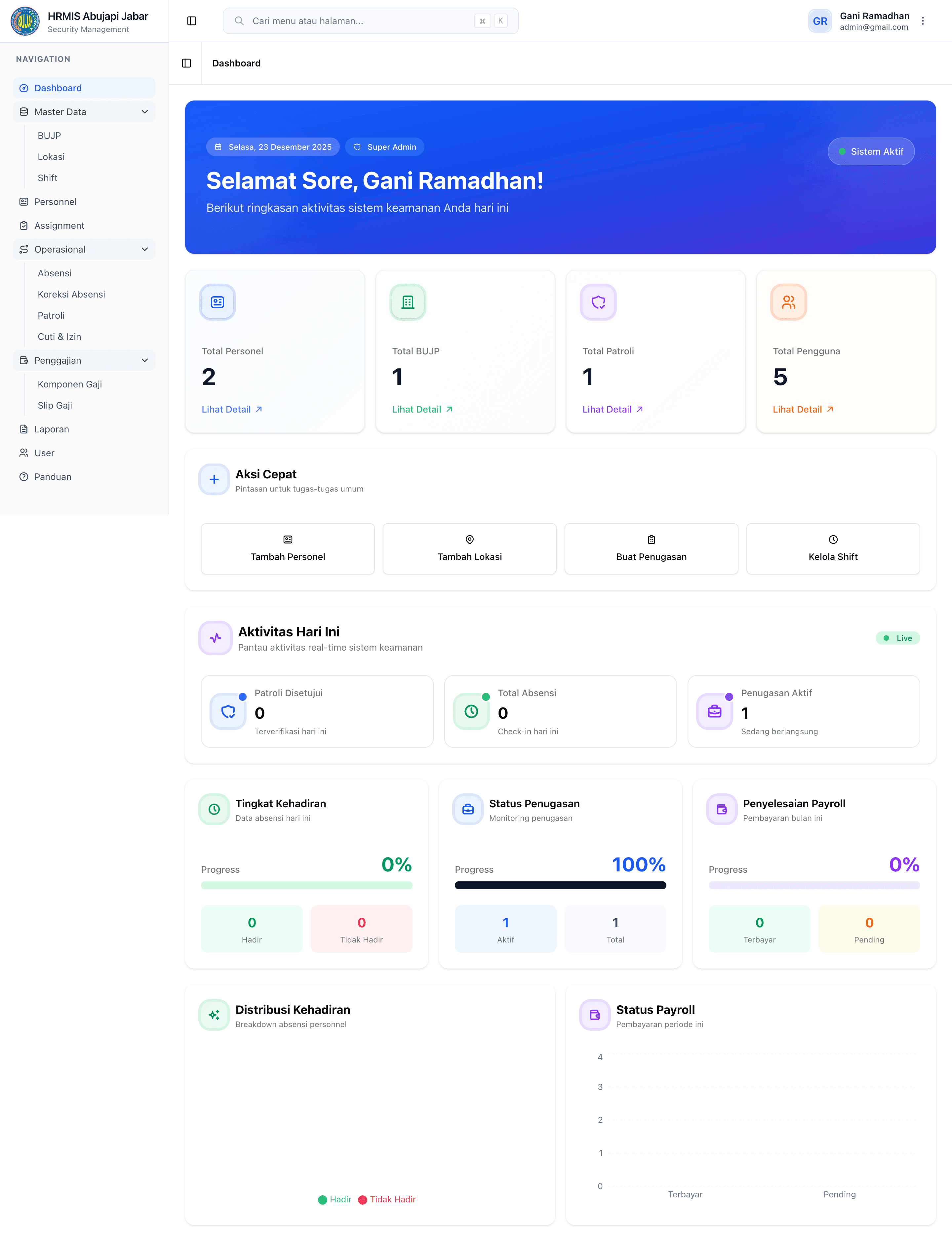
Task: Collapse the Penggajian submenu
Action: 144,360
